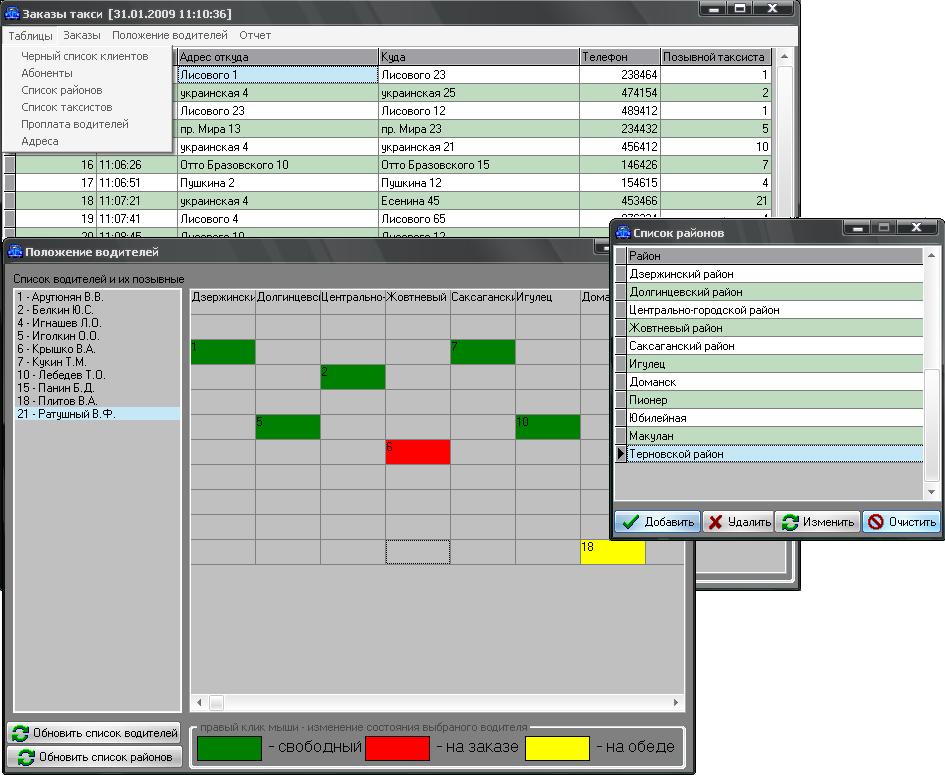Image resolution: width=945 pixels, height=775 pixels.
Task: Click driver grid scroll left arrow
Action: (199, 703)
